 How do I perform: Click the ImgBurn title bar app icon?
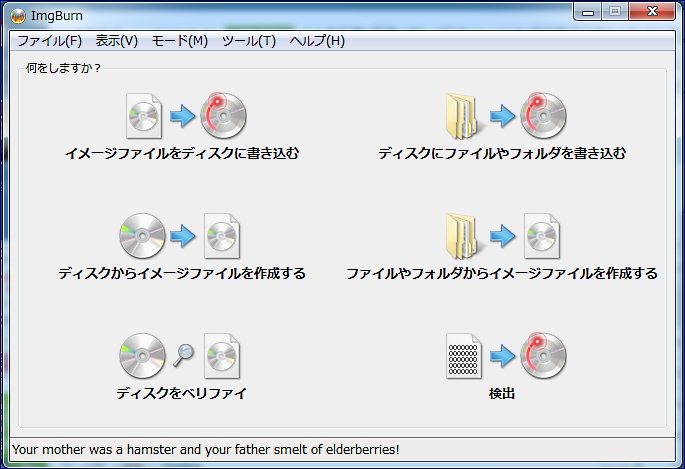pyautogui.click(x=18, y=16)
